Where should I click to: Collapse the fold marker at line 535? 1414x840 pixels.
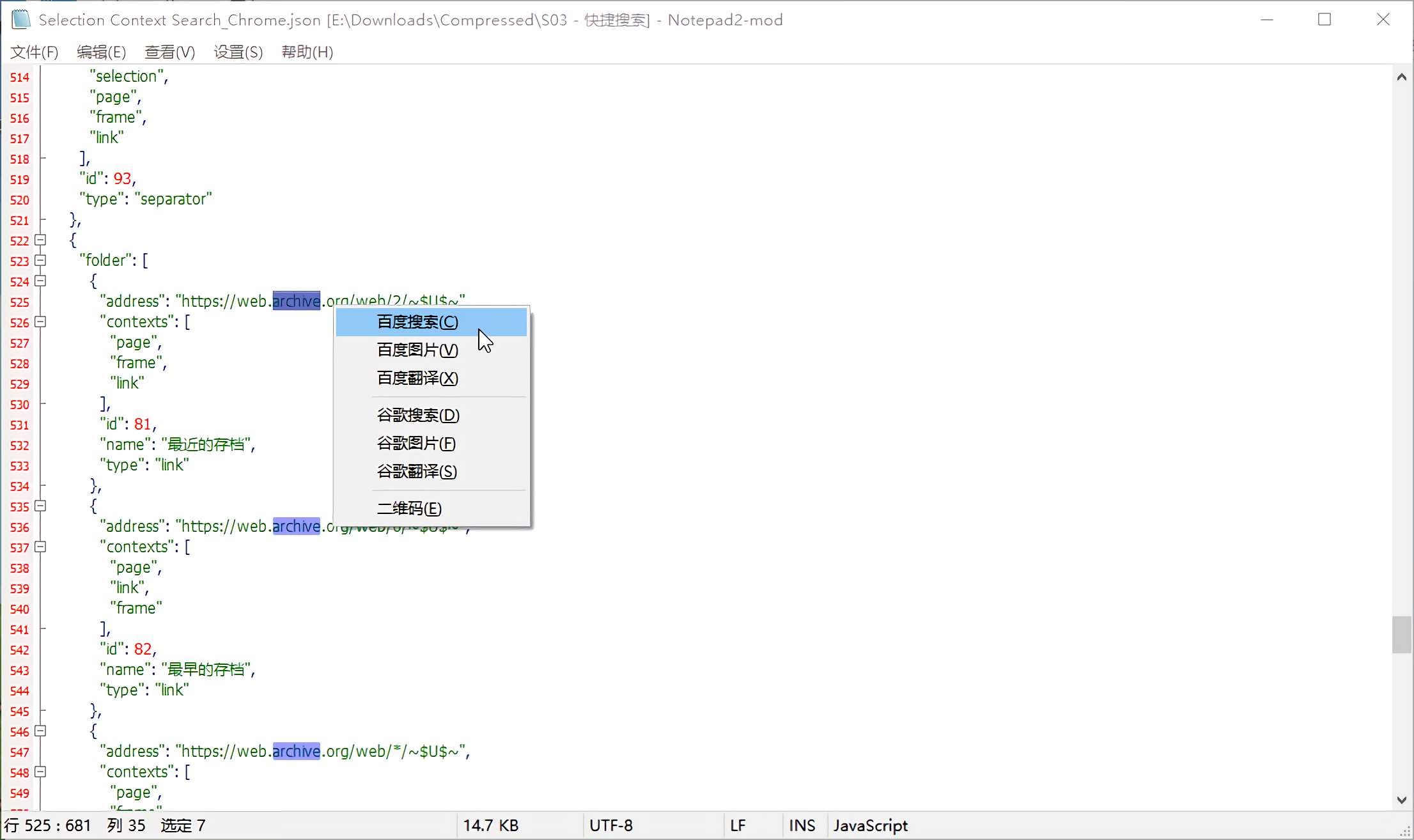[40, 506]
